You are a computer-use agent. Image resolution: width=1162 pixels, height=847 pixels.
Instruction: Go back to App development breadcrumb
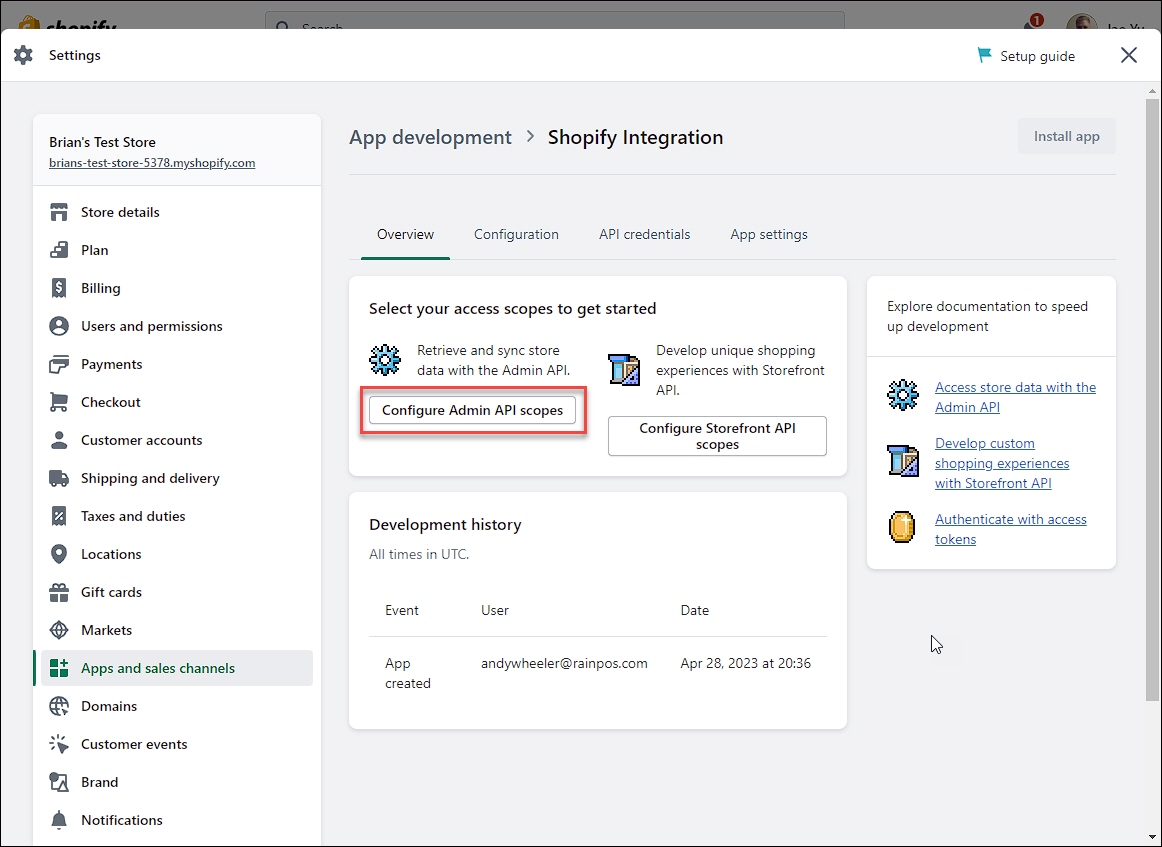431,137
